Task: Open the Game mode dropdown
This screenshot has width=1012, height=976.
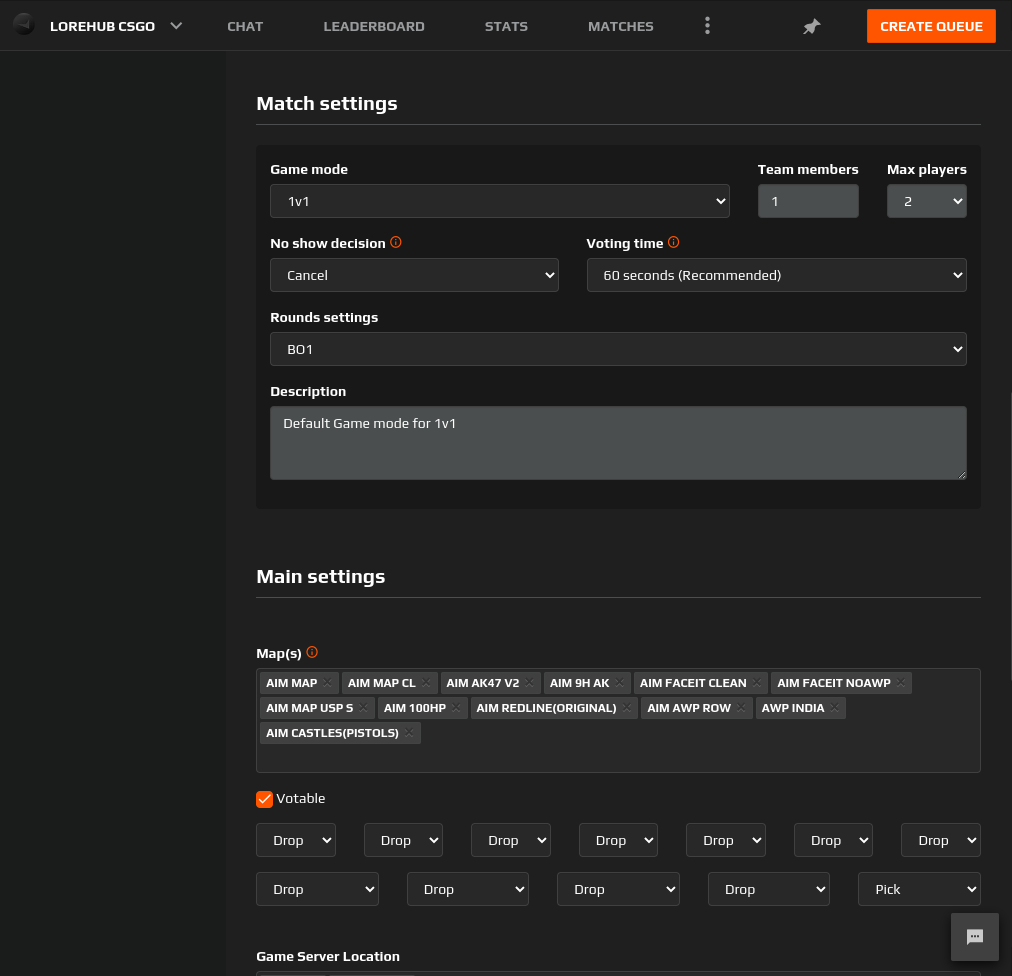Action: [x=498, y=201]
